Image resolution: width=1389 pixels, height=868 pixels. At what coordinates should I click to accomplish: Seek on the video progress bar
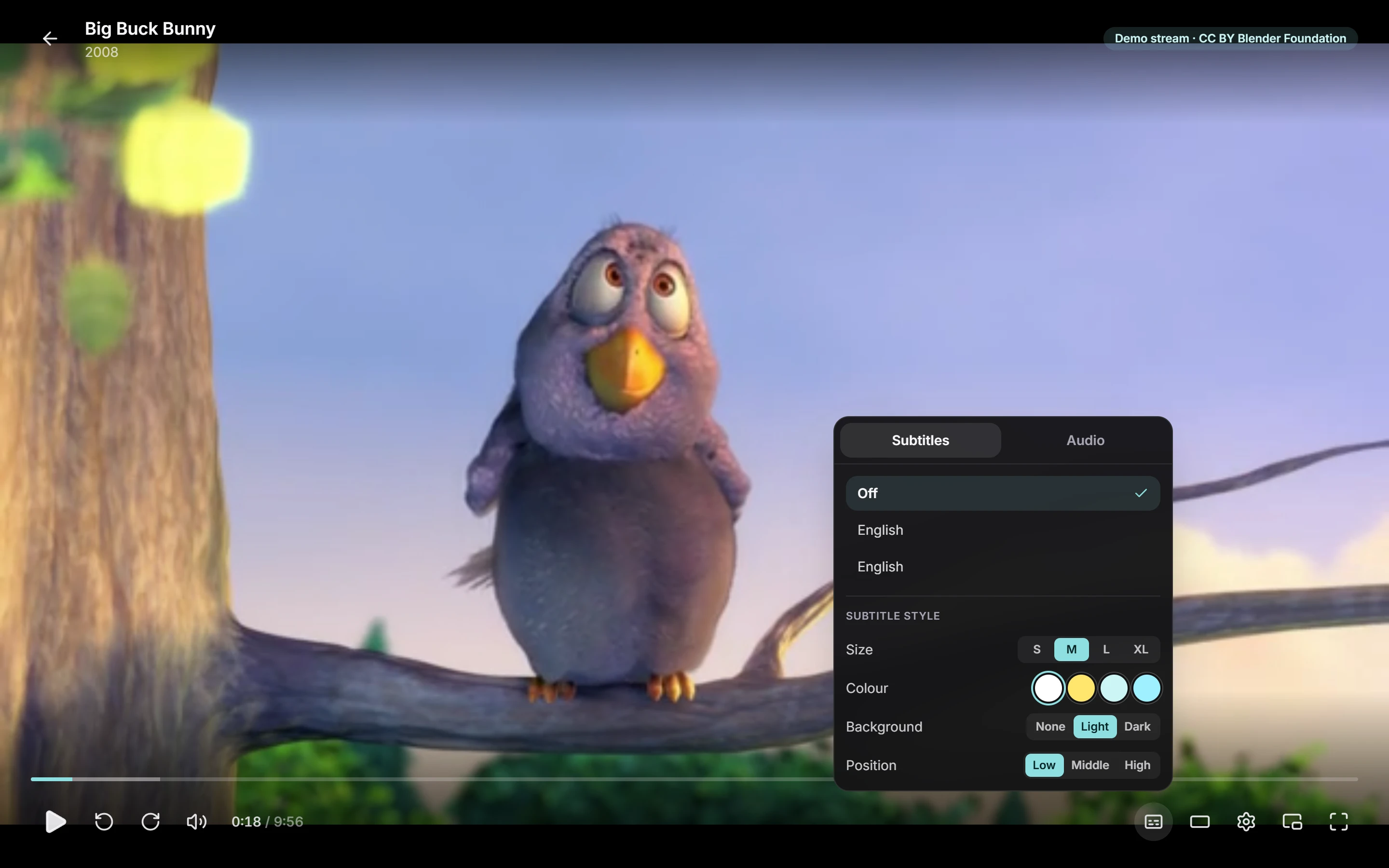[694, 779]
